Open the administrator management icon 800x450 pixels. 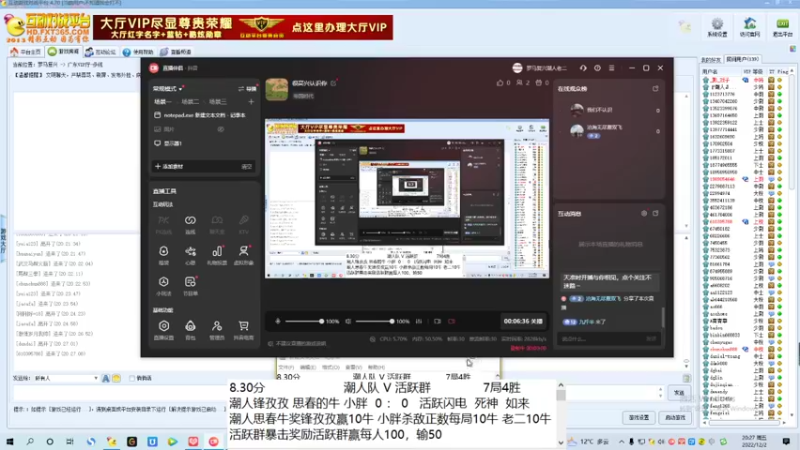point(217,326)
